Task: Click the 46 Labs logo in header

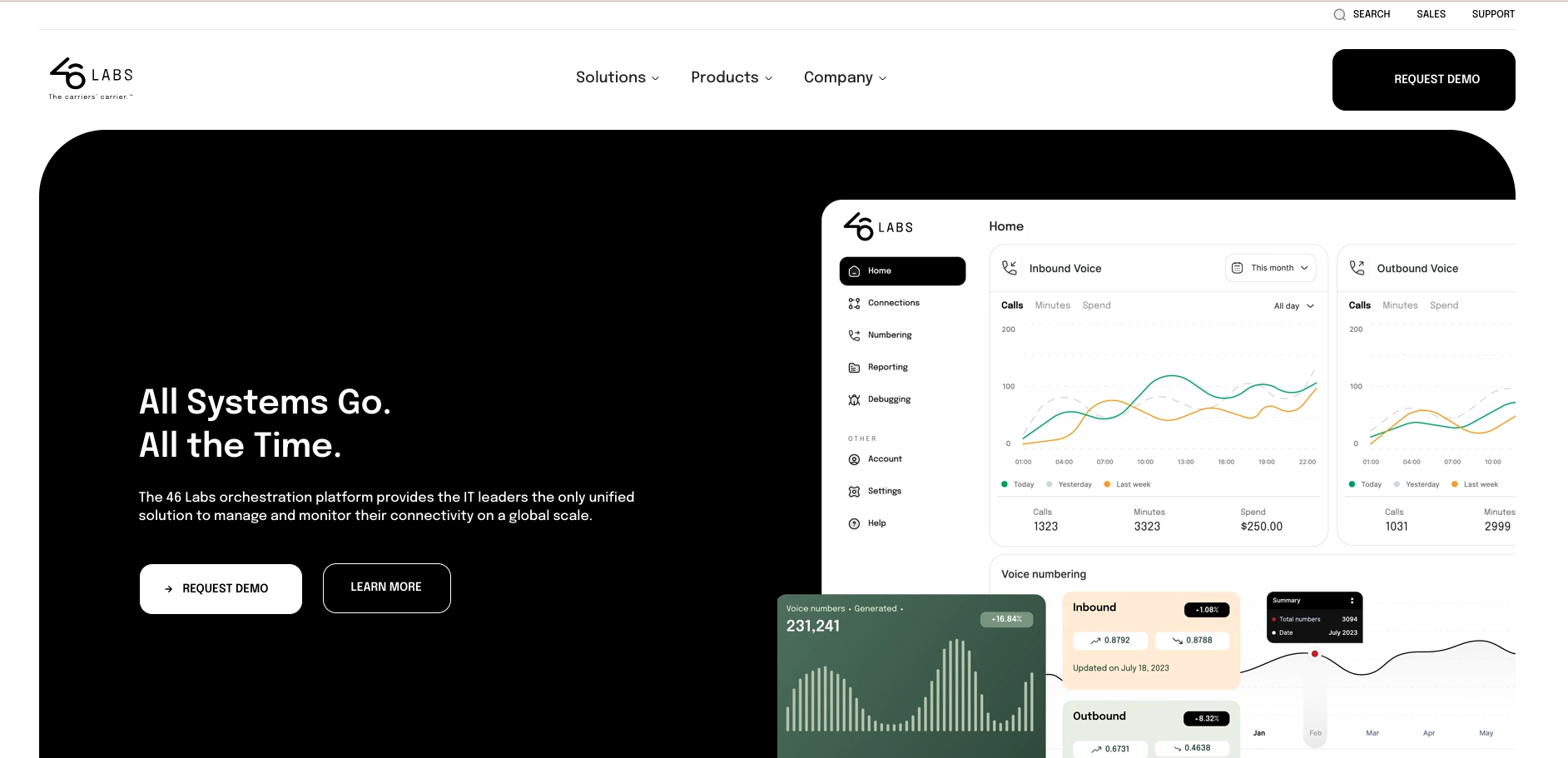Action: click(91, 78)
